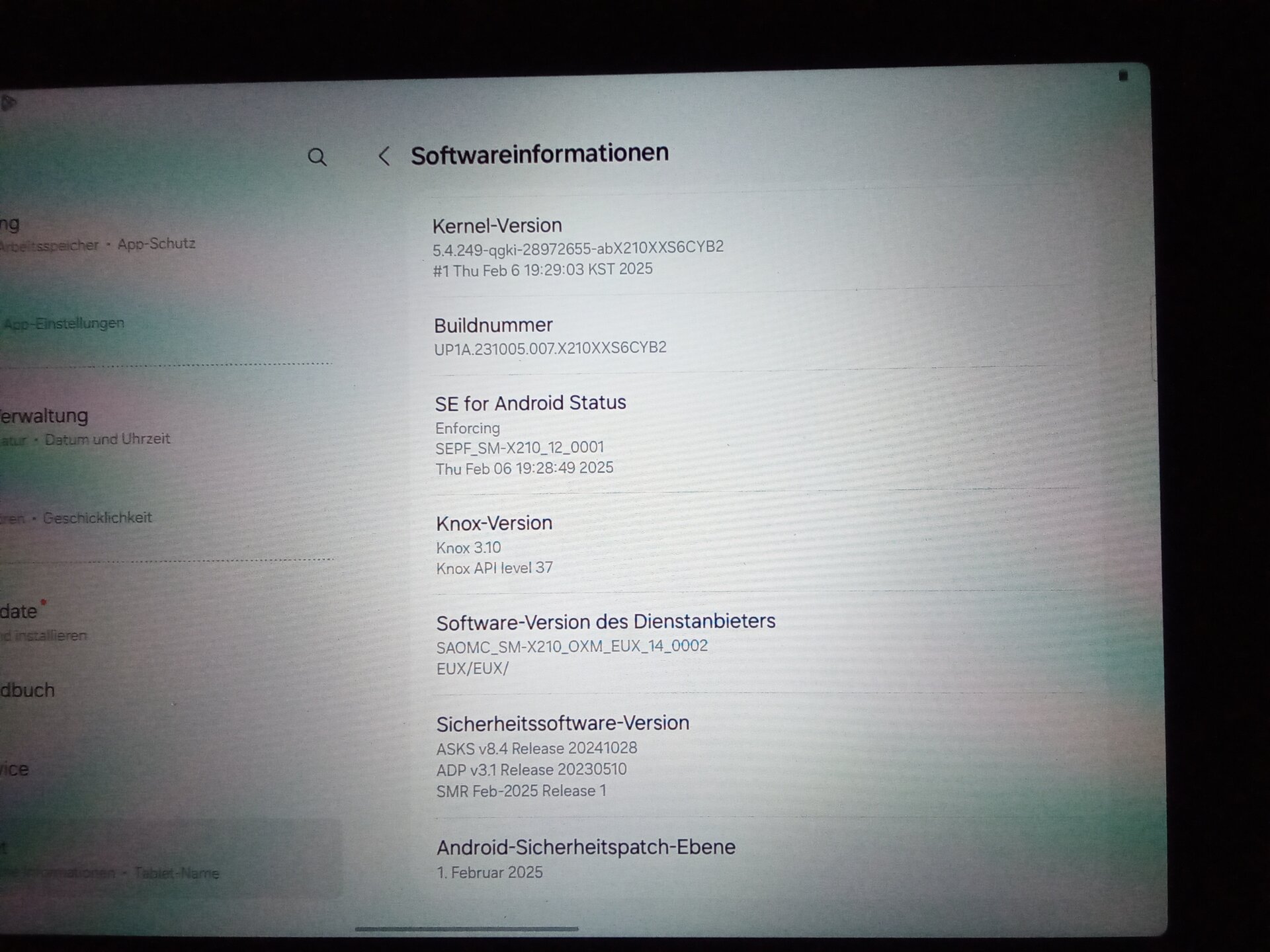Select the SE for Android Status entry
1270x952 pixels.
click(530, 434)
